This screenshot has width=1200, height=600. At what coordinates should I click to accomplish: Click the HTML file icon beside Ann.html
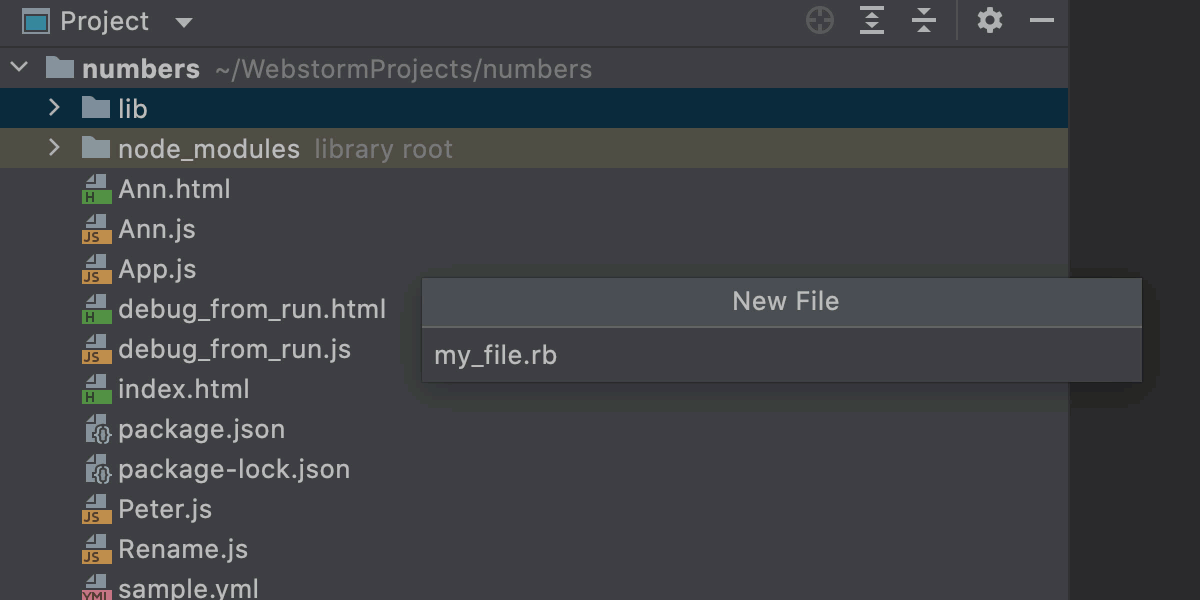point(94,189)
